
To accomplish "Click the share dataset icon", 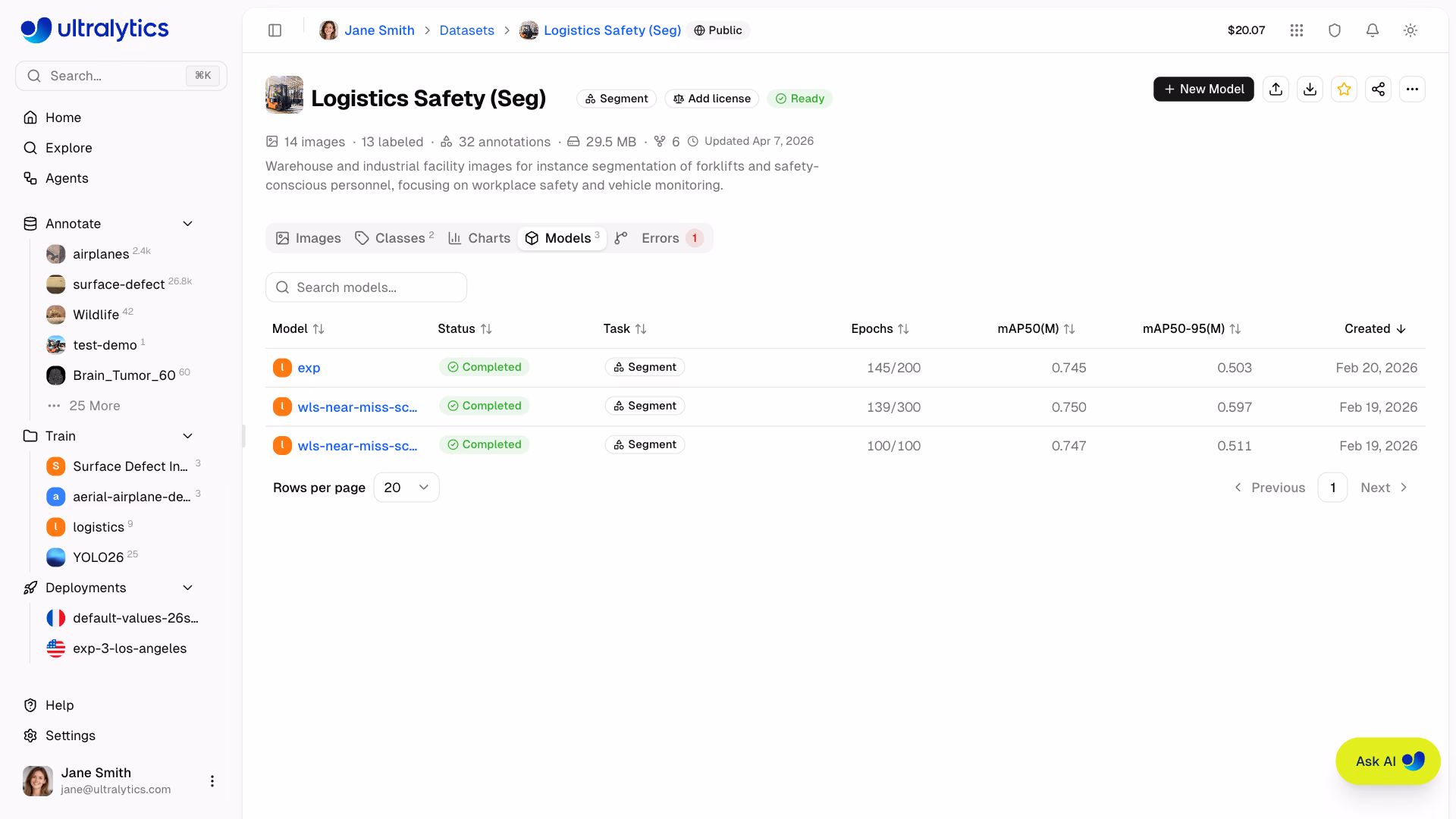I will pos(1379,89).
